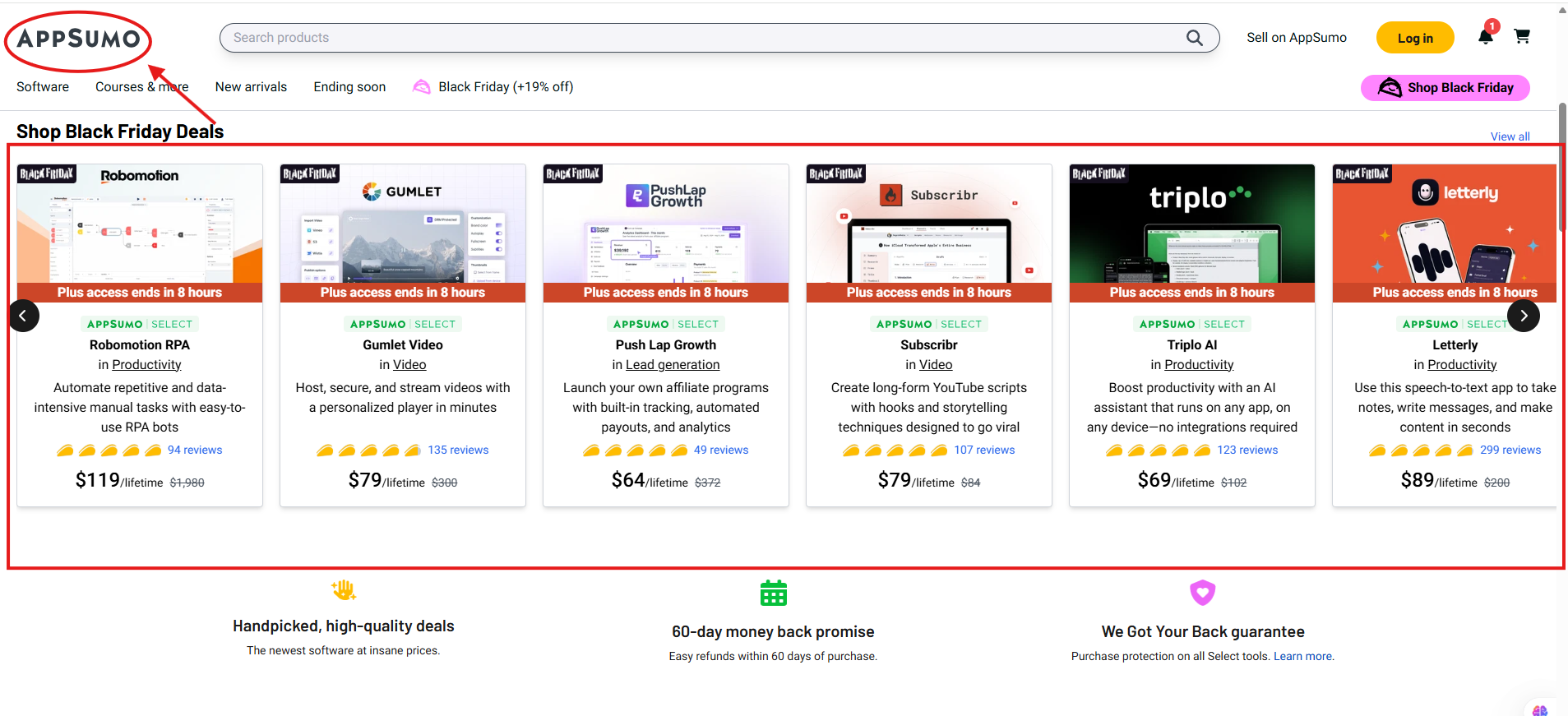This screenshot has height=716, width=1568.
Task: Open the notifications bell
Action: (x=1485, y=37)
